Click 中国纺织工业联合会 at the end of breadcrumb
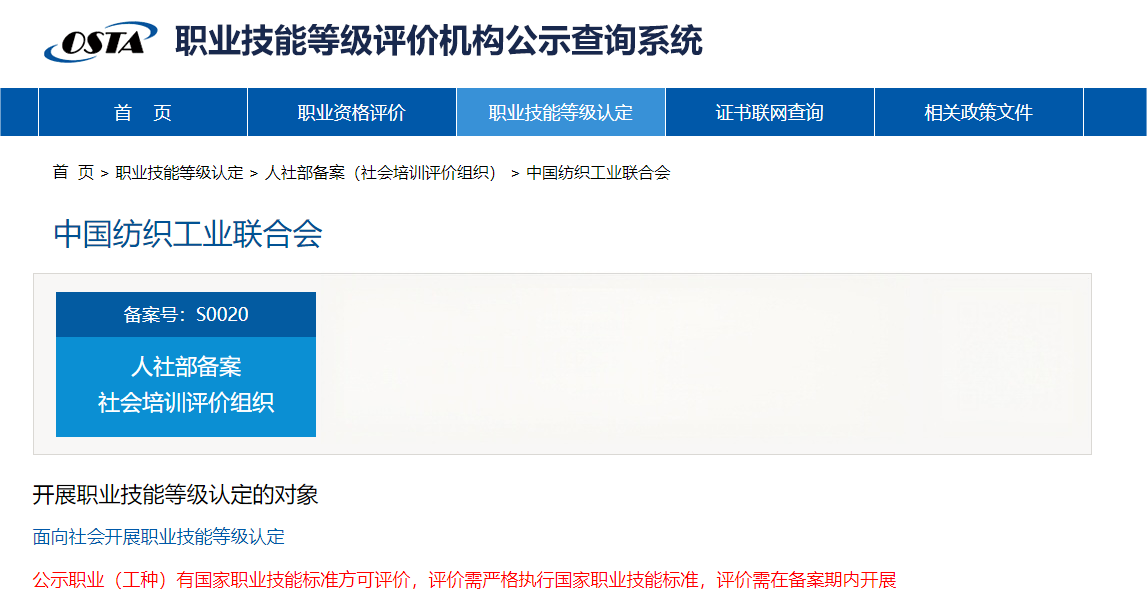The image size is (1147, 615). point(598,173)
